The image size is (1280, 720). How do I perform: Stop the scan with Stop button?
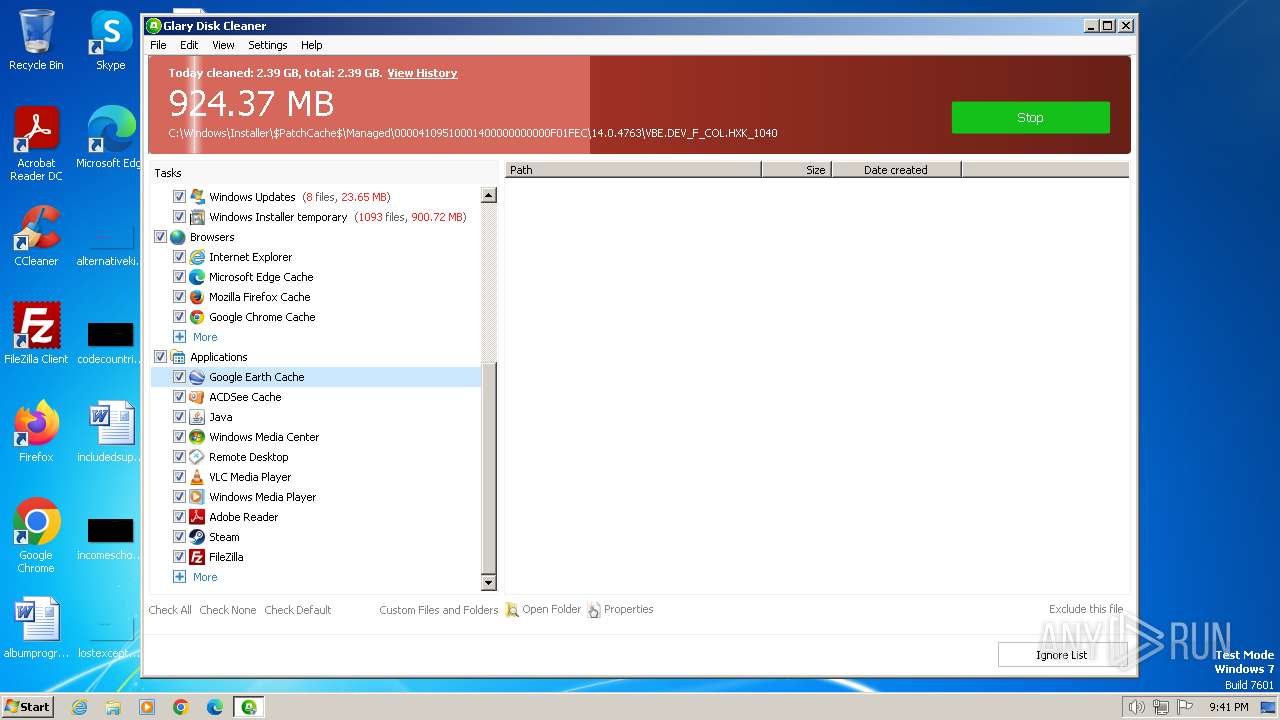[x=1030, y=117]
